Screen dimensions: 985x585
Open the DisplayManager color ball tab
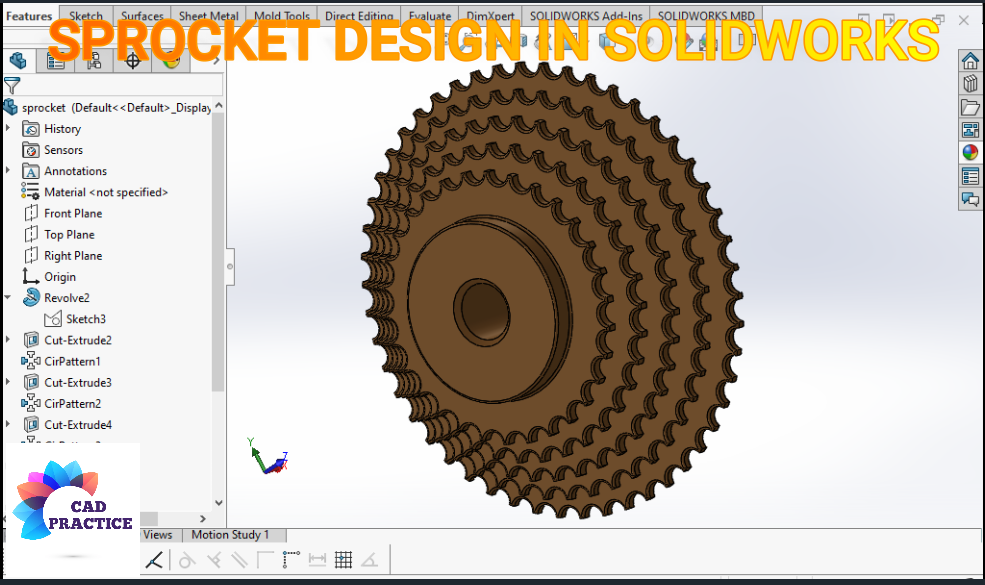(171, 61)
